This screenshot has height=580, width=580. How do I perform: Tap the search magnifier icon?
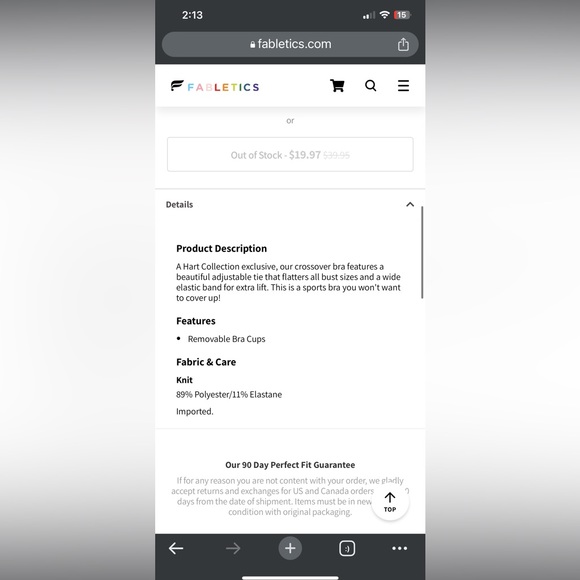370,85
